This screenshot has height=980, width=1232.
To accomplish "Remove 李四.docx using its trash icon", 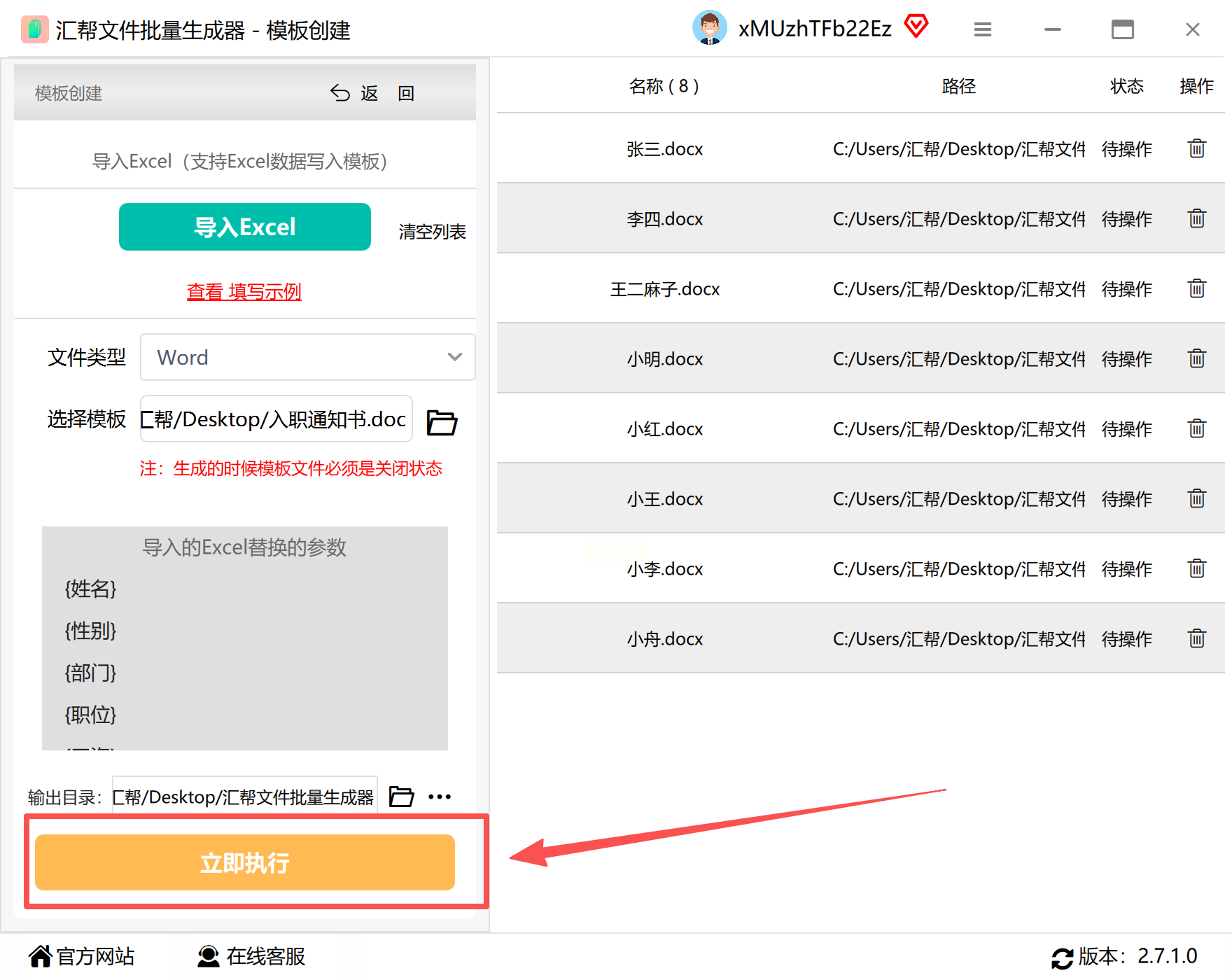I will [1196, 218].
